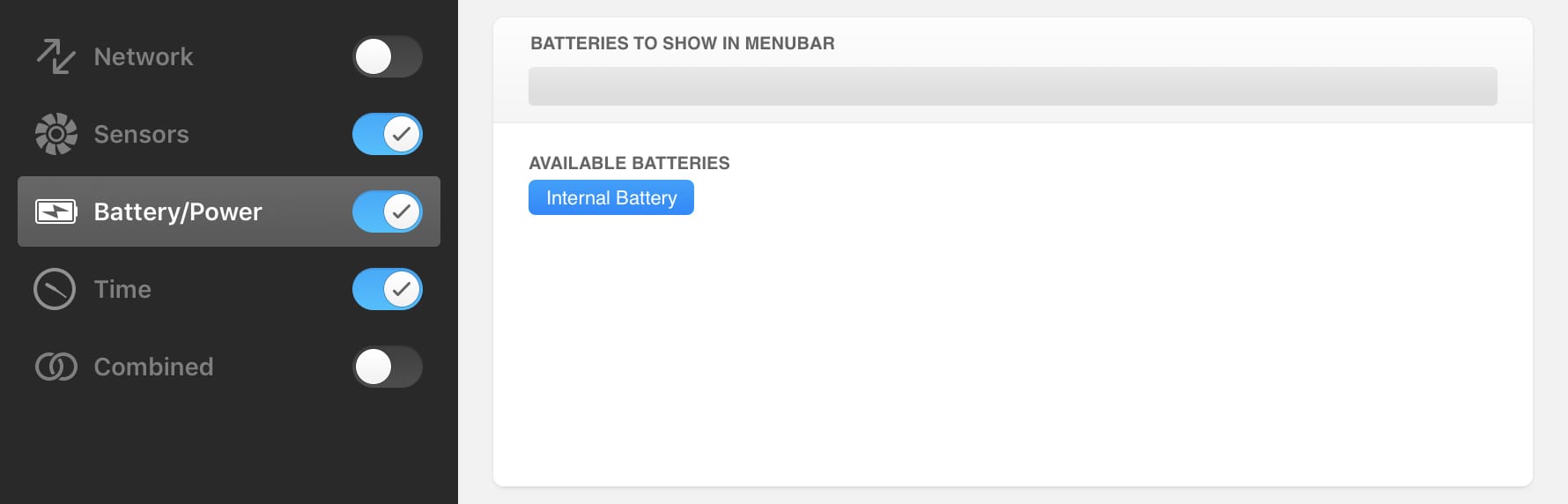Click the blank area below Internal Battery
The width and height of the screenshot is (1568, 504).
coord(1013,352)
